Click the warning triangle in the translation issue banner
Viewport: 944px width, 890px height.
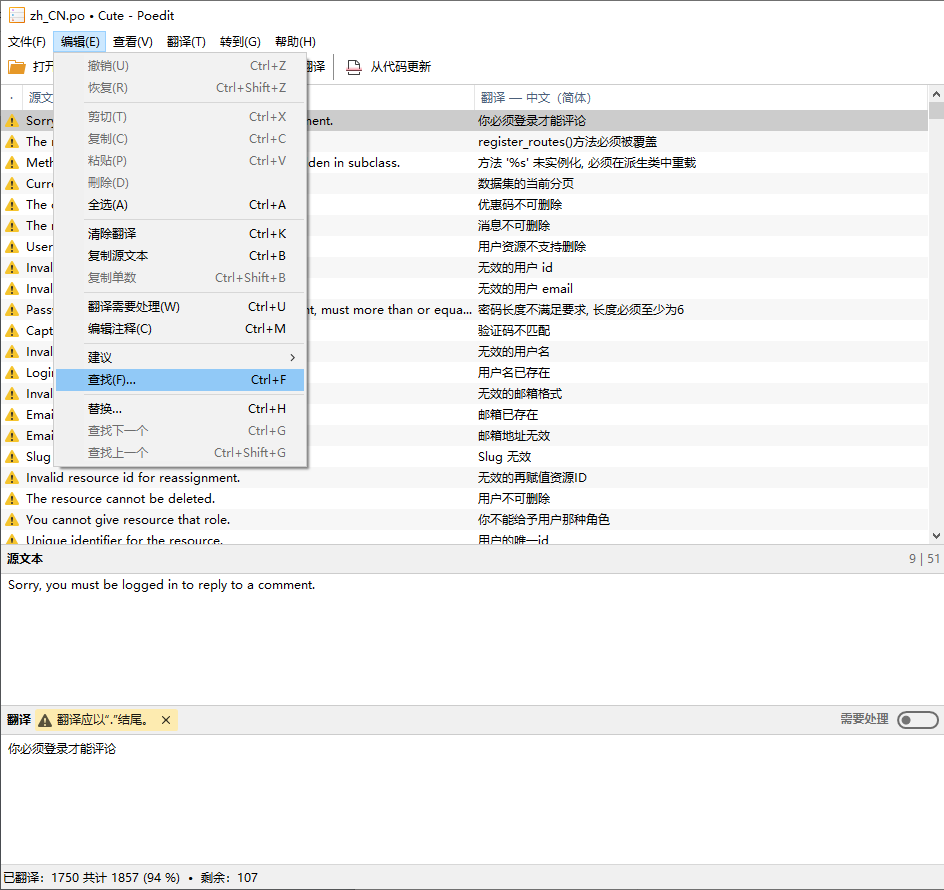pyautogui.click(x=45, y=720)
